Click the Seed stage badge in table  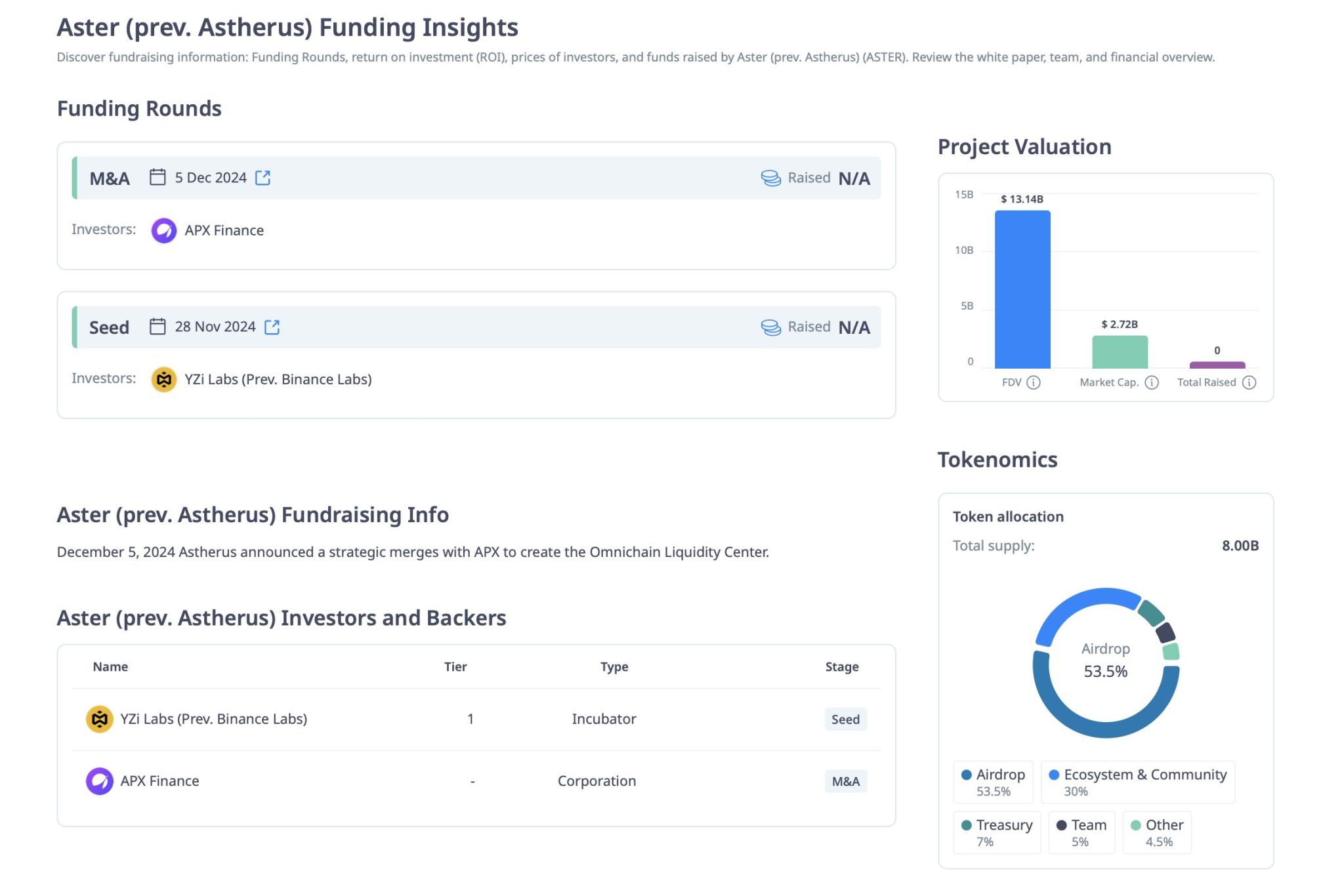click(x=845, y=720)
